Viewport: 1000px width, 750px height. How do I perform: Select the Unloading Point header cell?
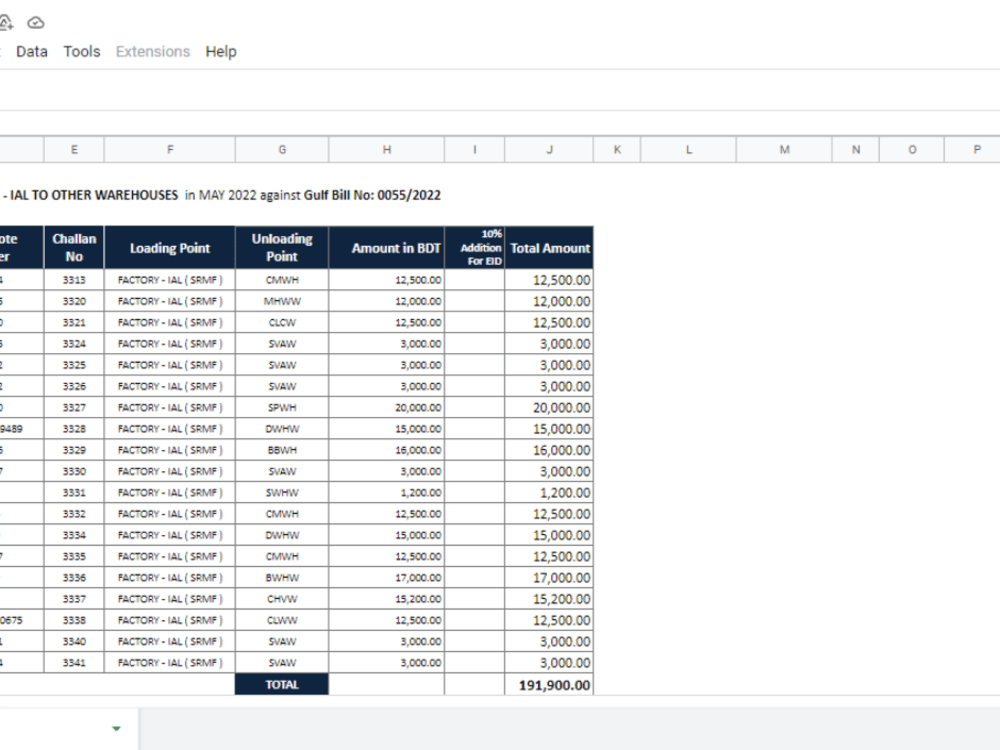pos(282,247)
